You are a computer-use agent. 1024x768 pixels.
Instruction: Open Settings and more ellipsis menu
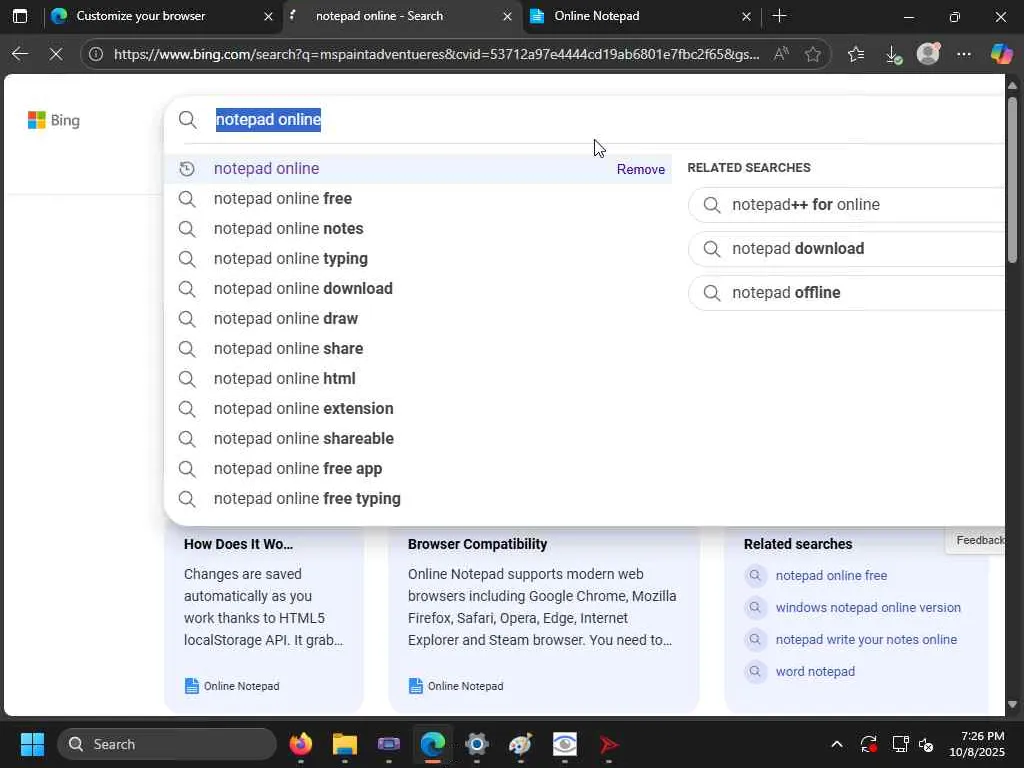964,54
